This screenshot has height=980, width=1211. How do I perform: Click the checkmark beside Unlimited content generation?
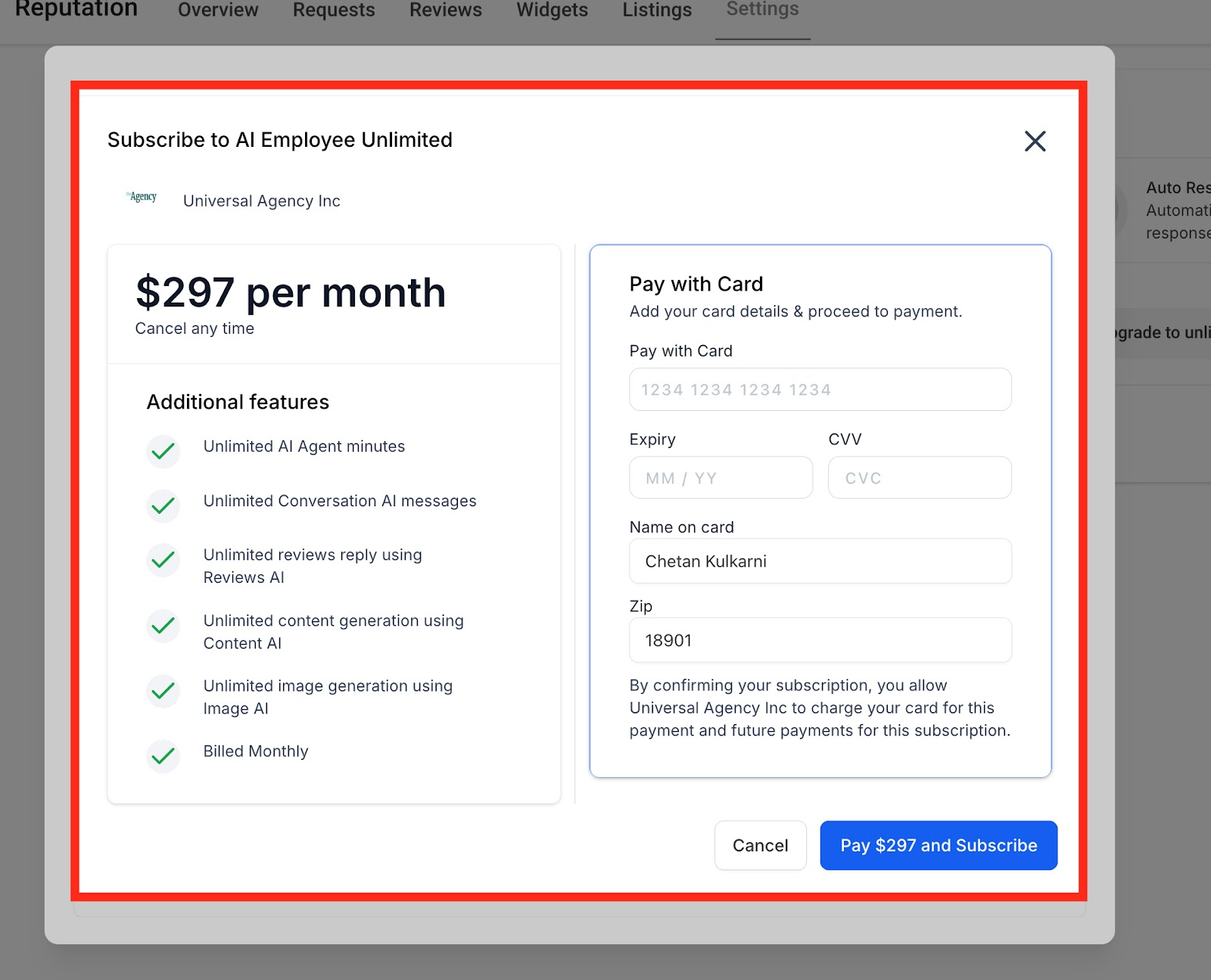coord(163,626)
